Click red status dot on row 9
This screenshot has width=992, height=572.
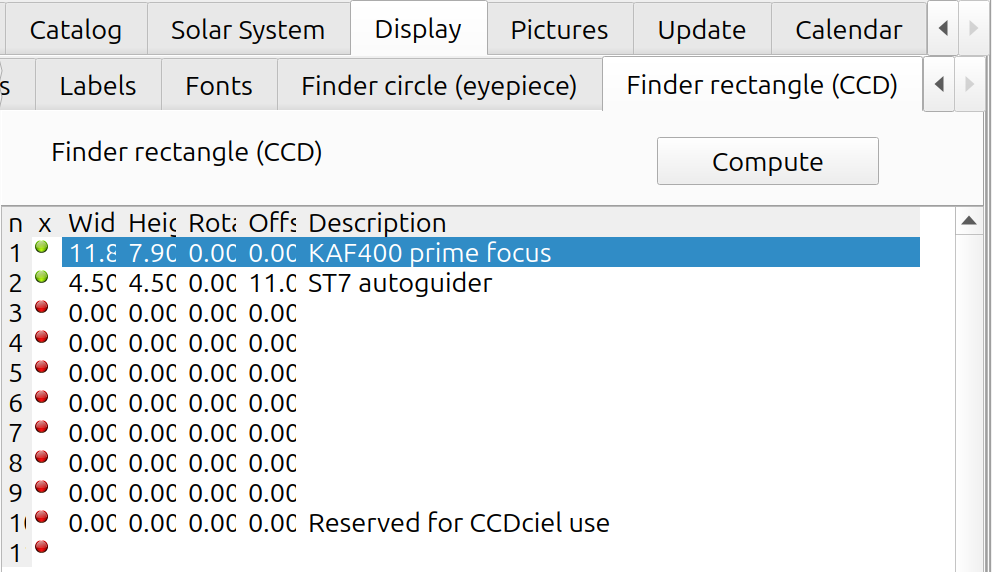tap(42, 487)
